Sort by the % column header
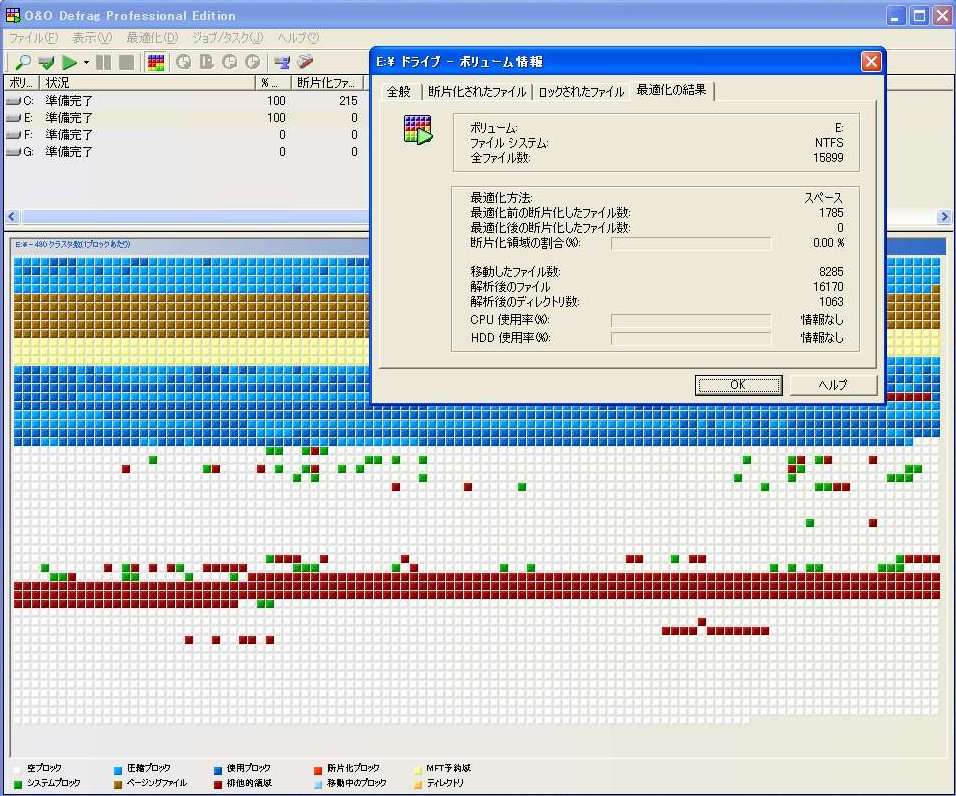956x796 pixels. [x=273, y=83]
